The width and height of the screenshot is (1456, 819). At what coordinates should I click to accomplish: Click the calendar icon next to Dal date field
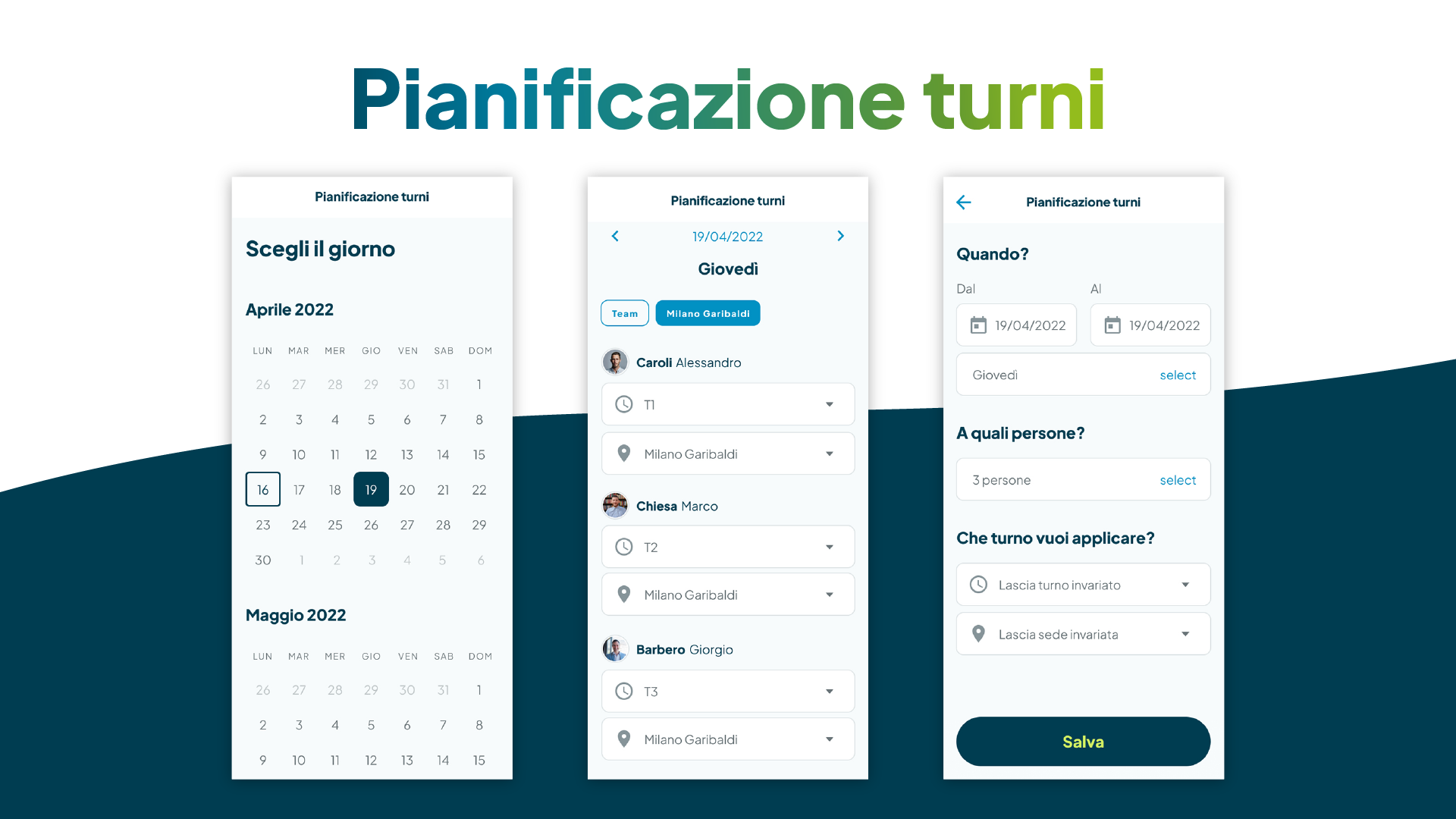click(x=978, y=325)
